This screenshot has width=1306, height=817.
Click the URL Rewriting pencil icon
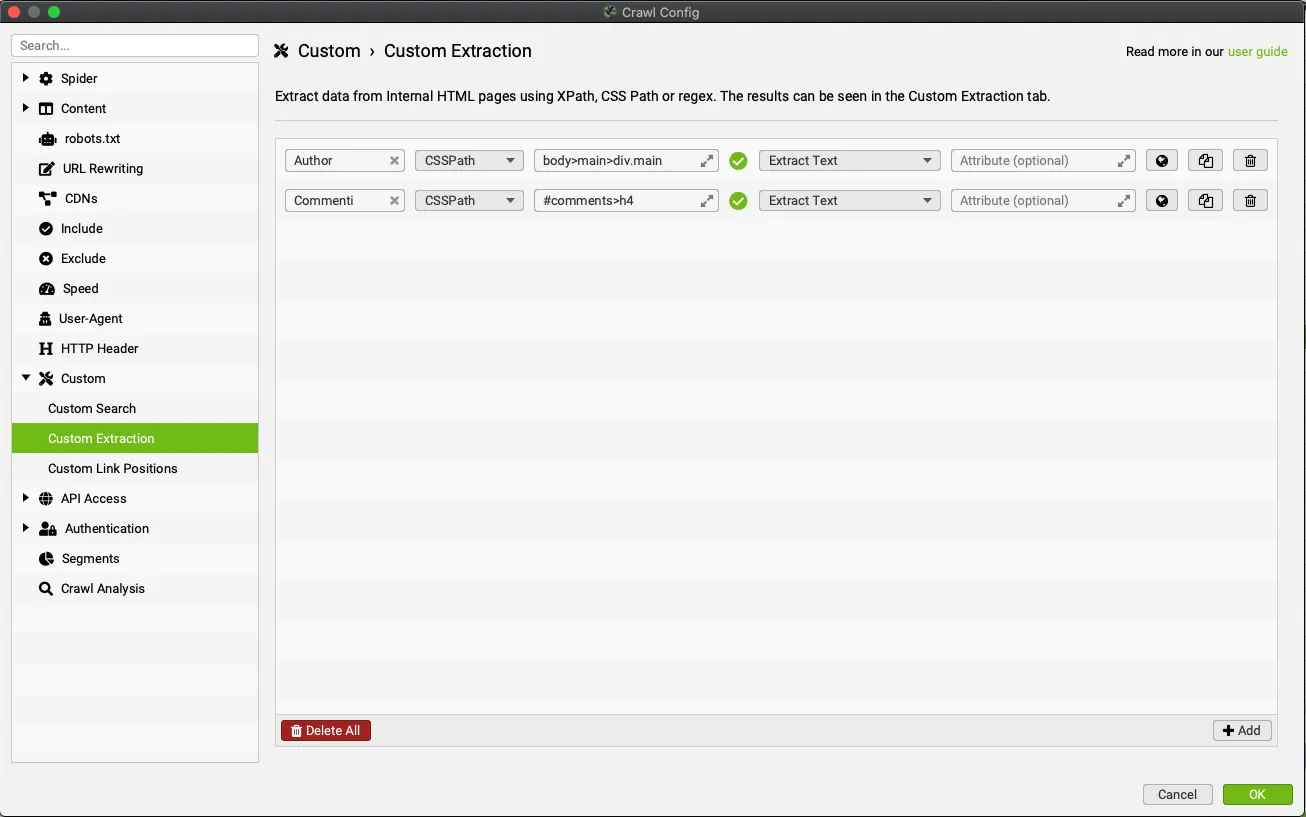(44, 168)
